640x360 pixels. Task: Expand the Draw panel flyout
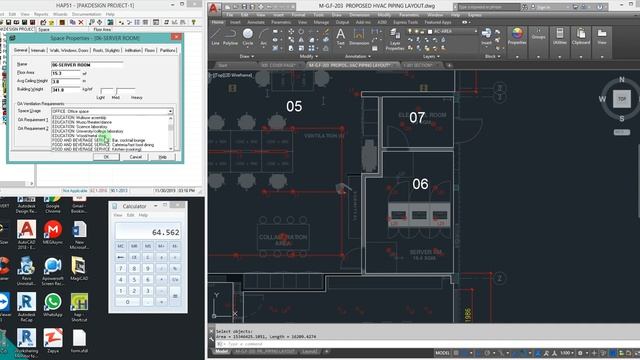[247, 56]
